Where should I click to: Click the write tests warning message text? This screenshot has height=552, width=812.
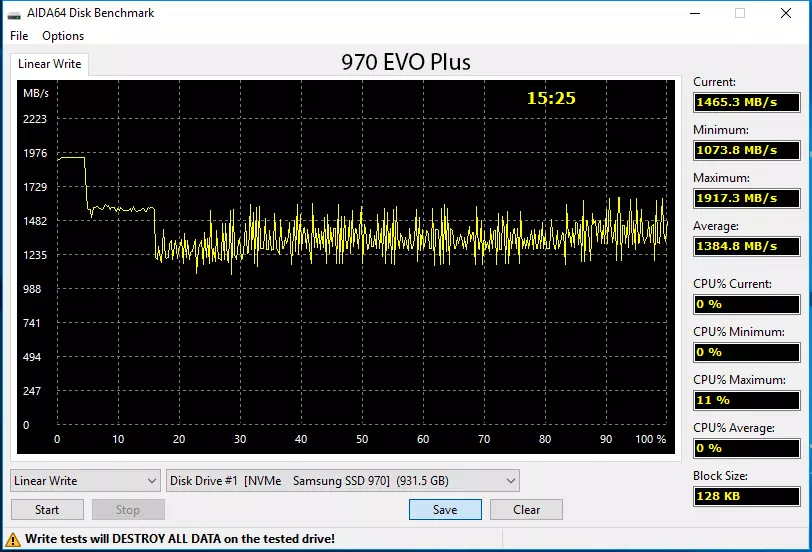pyautogui.click(x=180, y=539)
